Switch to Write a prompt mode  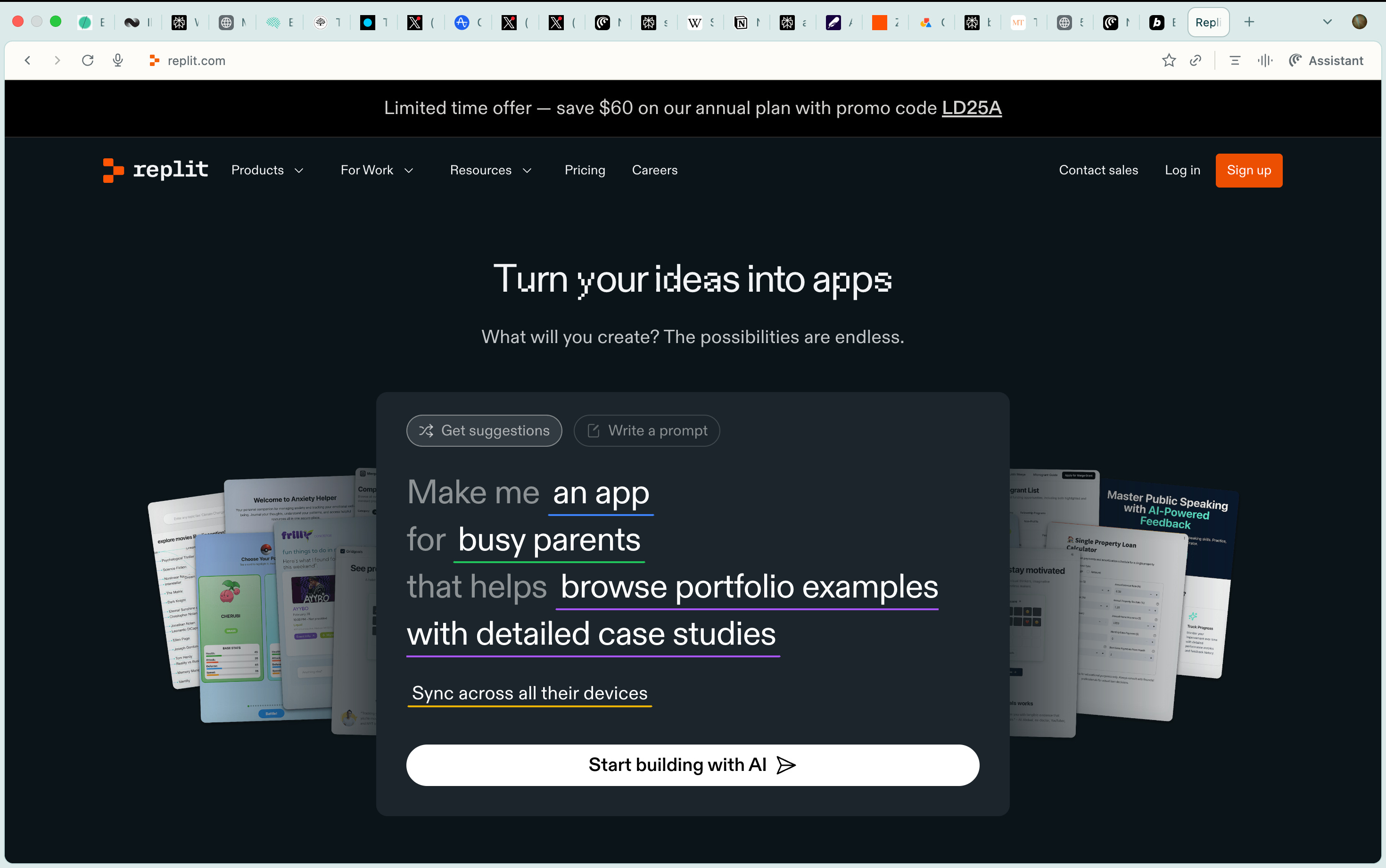coord(646,431)
